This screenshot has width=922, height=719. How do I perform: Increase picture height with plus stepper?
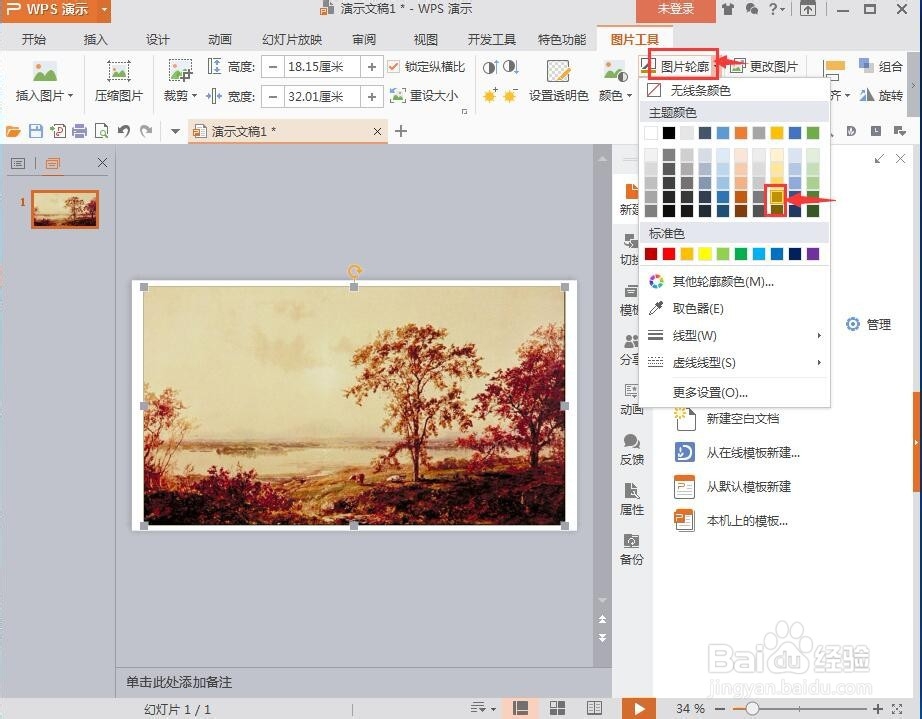[372, 67]
